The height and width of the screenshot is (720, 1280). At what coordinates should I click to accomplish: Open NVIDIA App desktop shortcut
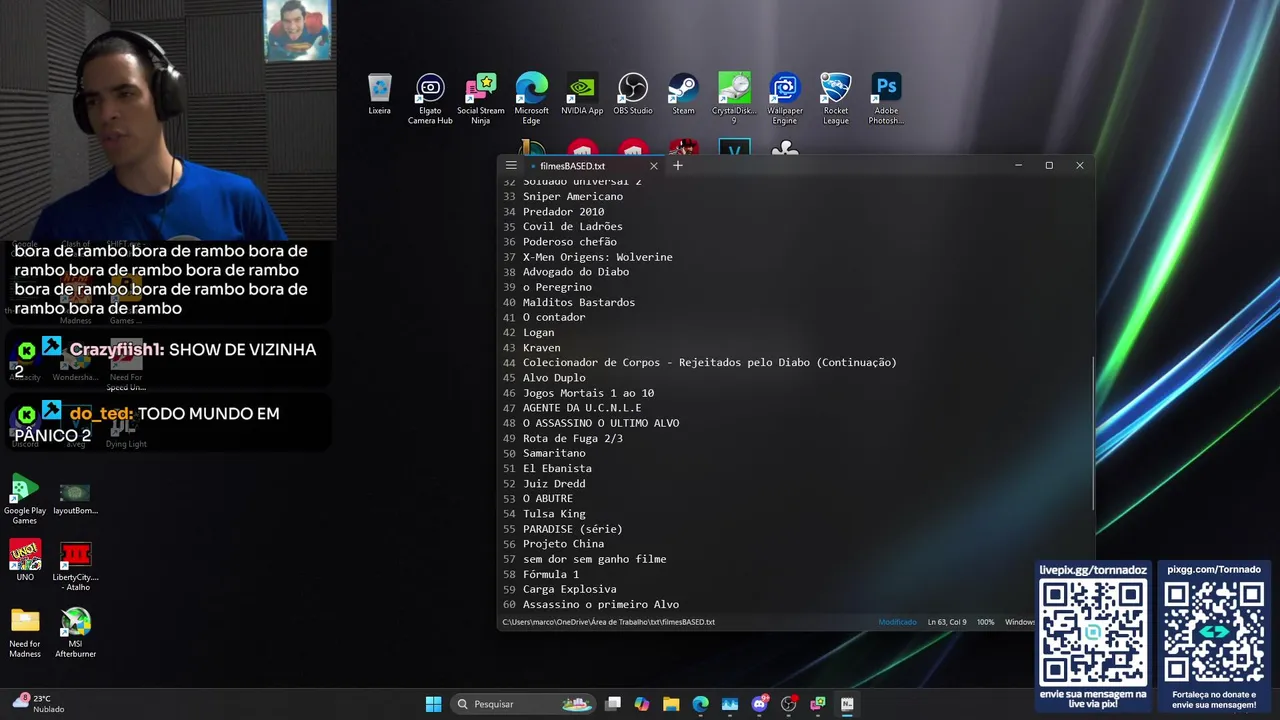(x=582, y=94)
